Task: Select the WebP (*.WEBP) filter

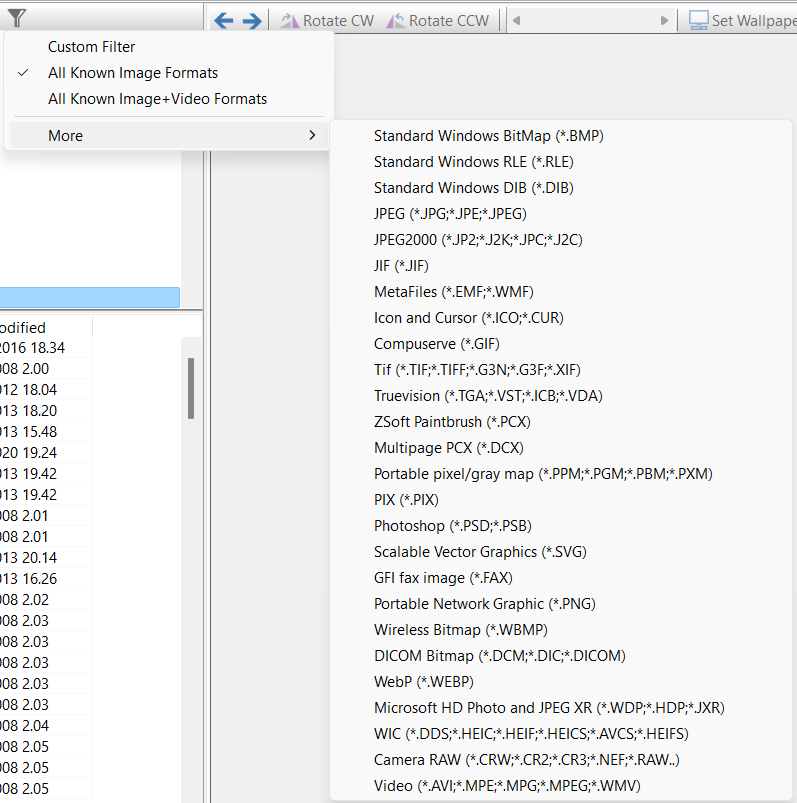Action: tap(424, 682)
